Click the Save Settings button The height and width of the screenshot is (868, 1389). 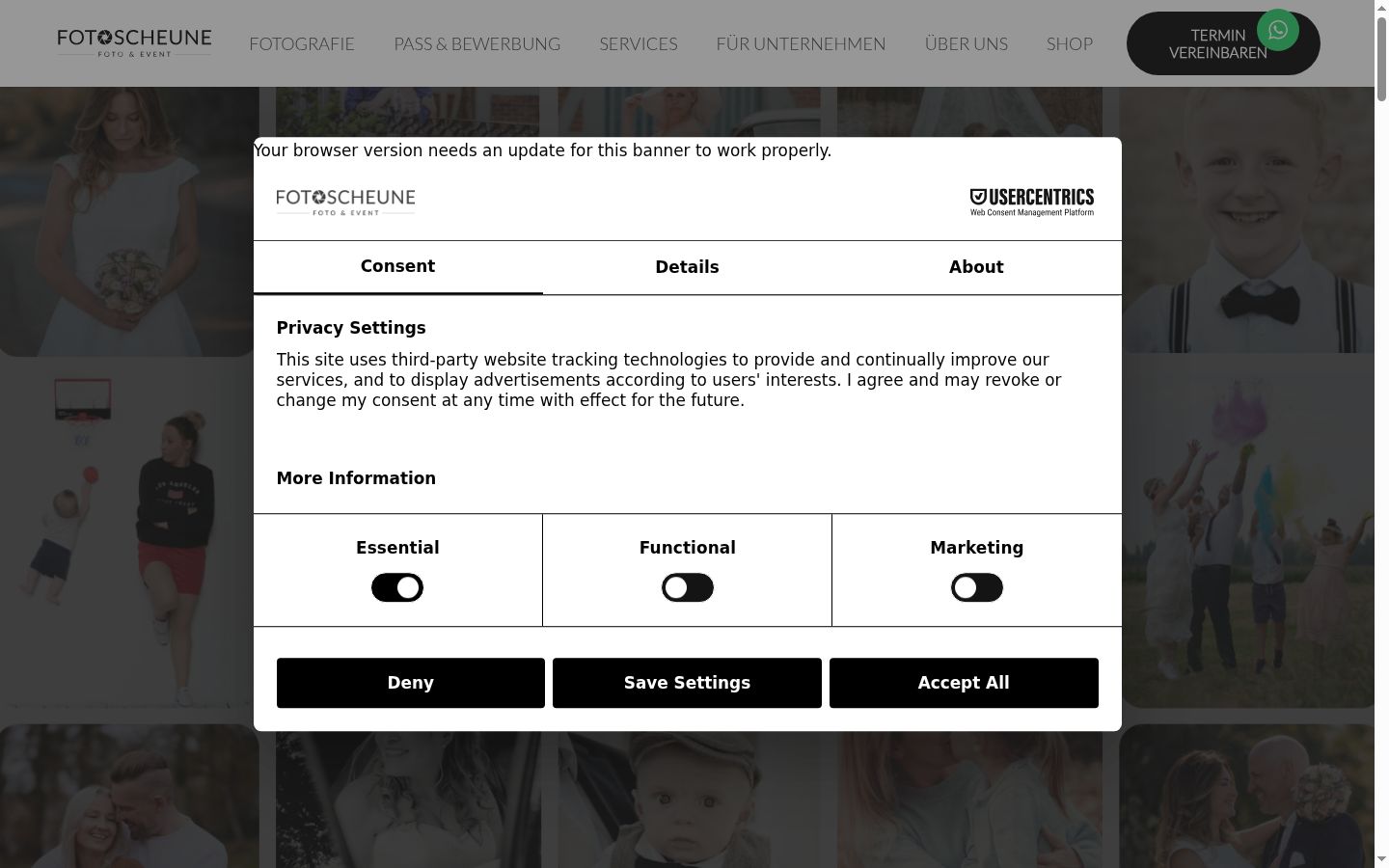[x=687, y=683]
